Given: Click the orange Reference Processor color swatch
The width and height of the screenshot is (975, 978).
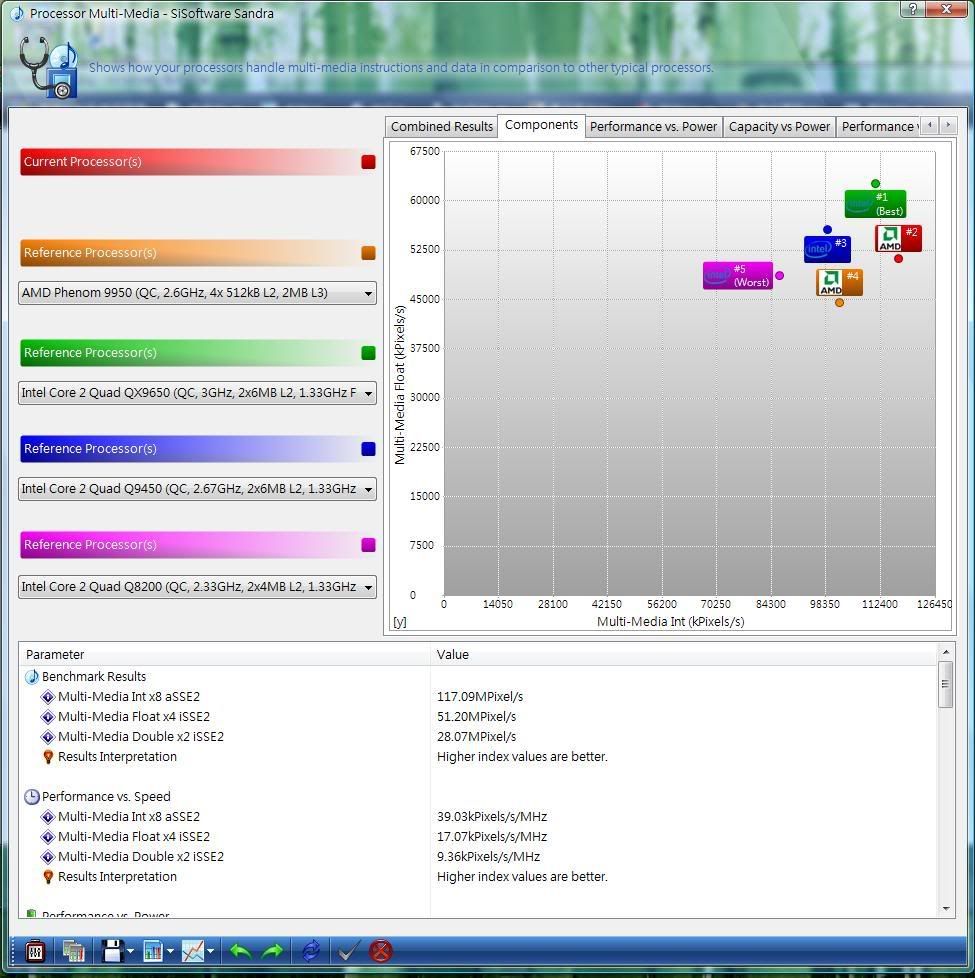Looking at the screenshot, I should point(368,253).
